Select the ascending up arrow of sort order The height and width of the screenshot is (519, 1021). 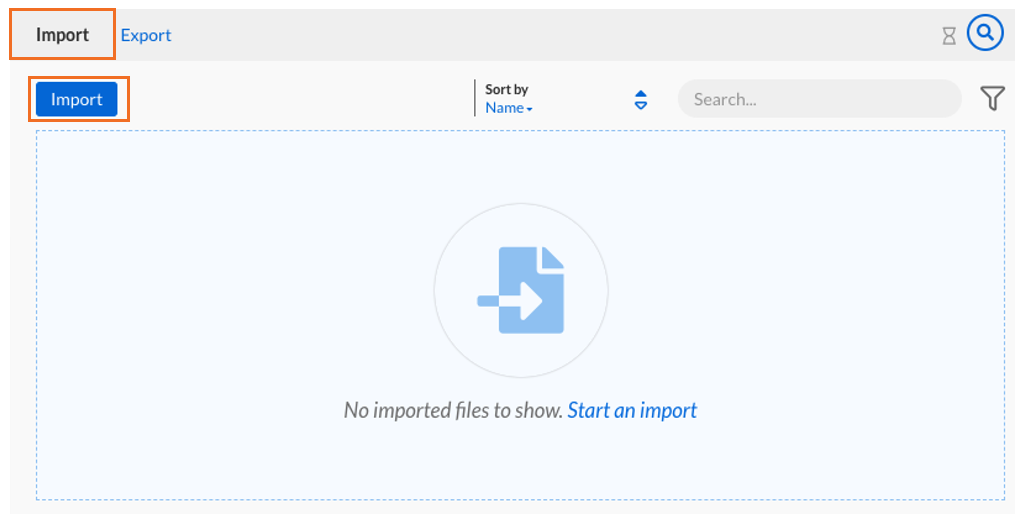641,94
